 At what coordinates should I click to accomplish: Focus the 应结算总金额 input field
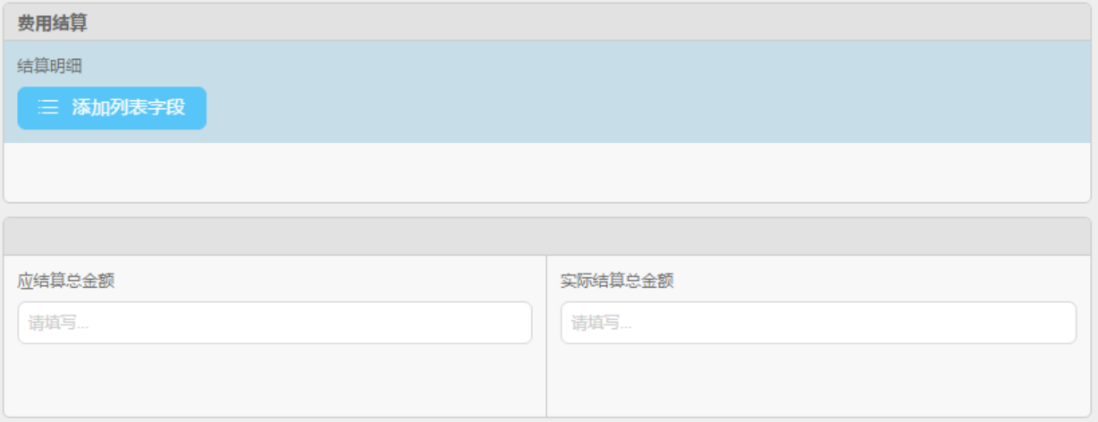tap(275, 323)
